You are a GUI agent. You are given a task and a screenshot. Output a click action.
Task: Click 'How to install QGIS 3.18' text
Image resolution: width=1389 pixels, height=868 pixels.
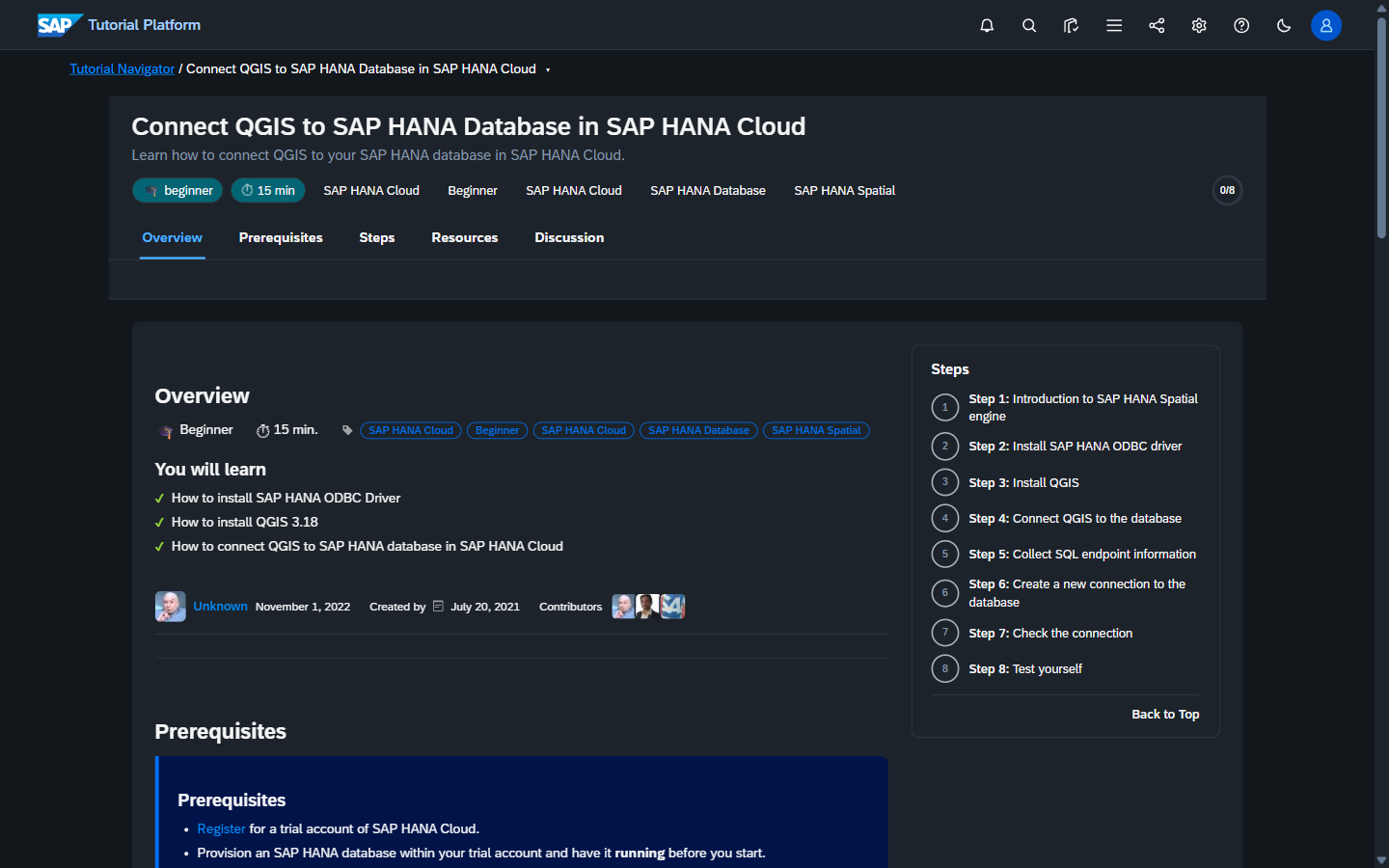point(245,522)
